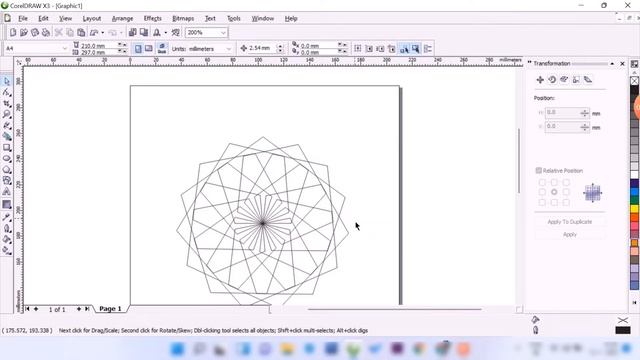The image size is (640, 360).
Task: Click the Print icon in the toolbar
Action: [46, 32]
